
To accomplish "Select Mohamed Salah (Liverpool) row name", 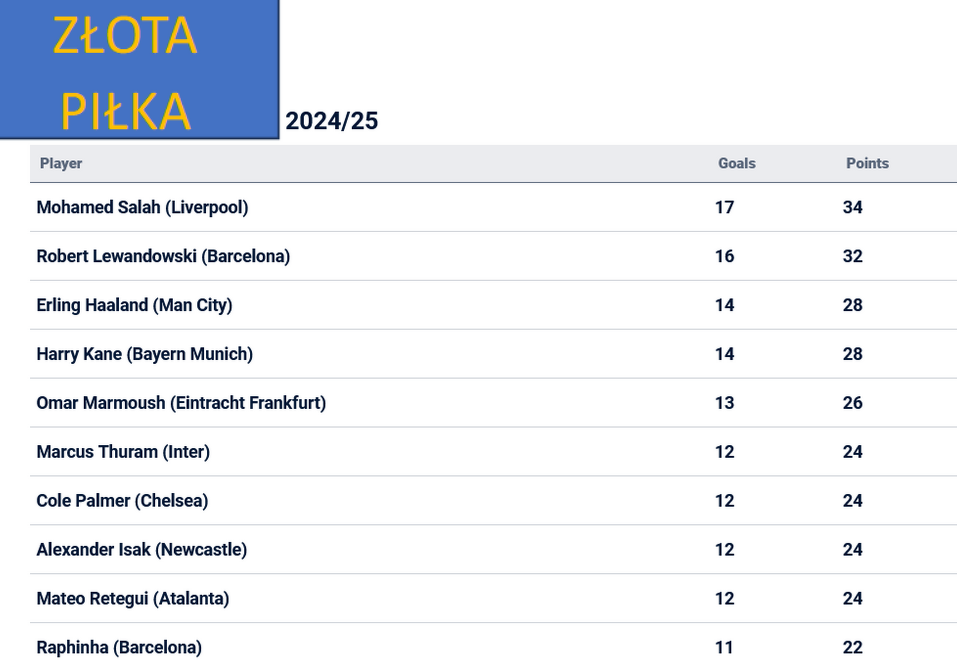I will [142, 207].
